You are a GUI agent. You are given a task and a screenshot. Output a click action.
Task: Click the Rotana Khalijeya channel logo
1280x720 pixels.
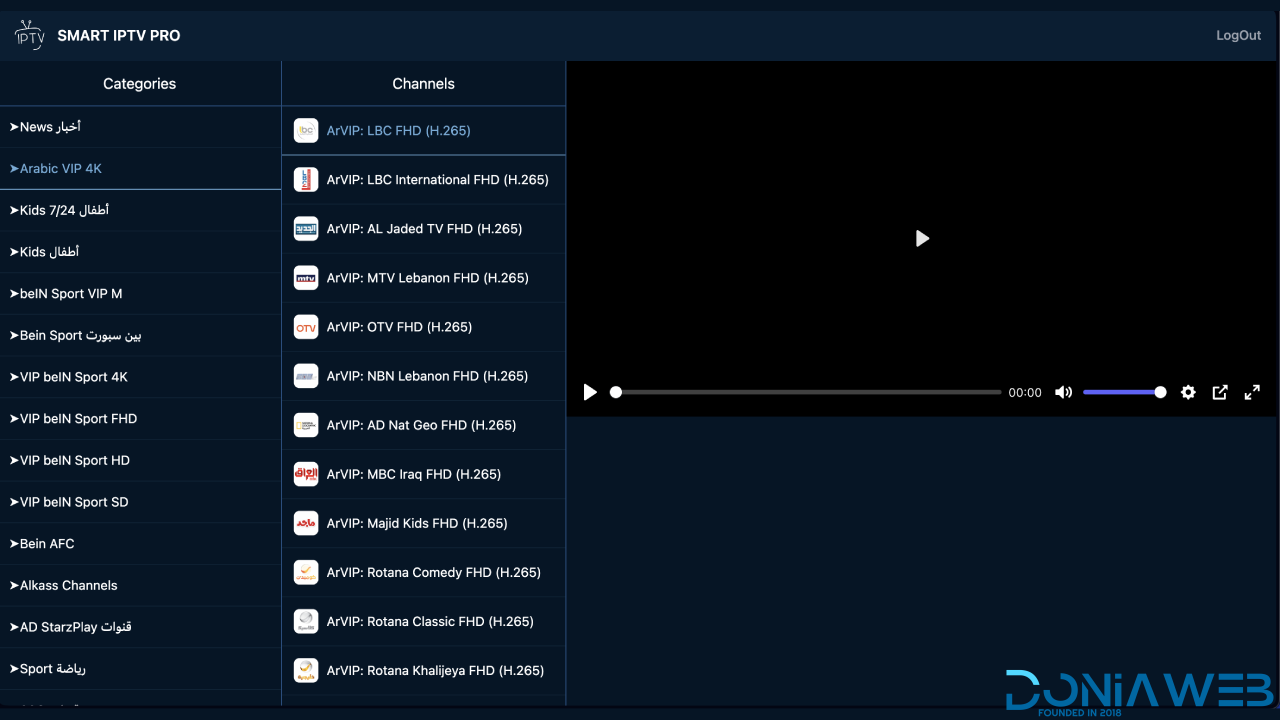[x=306, y=670]
